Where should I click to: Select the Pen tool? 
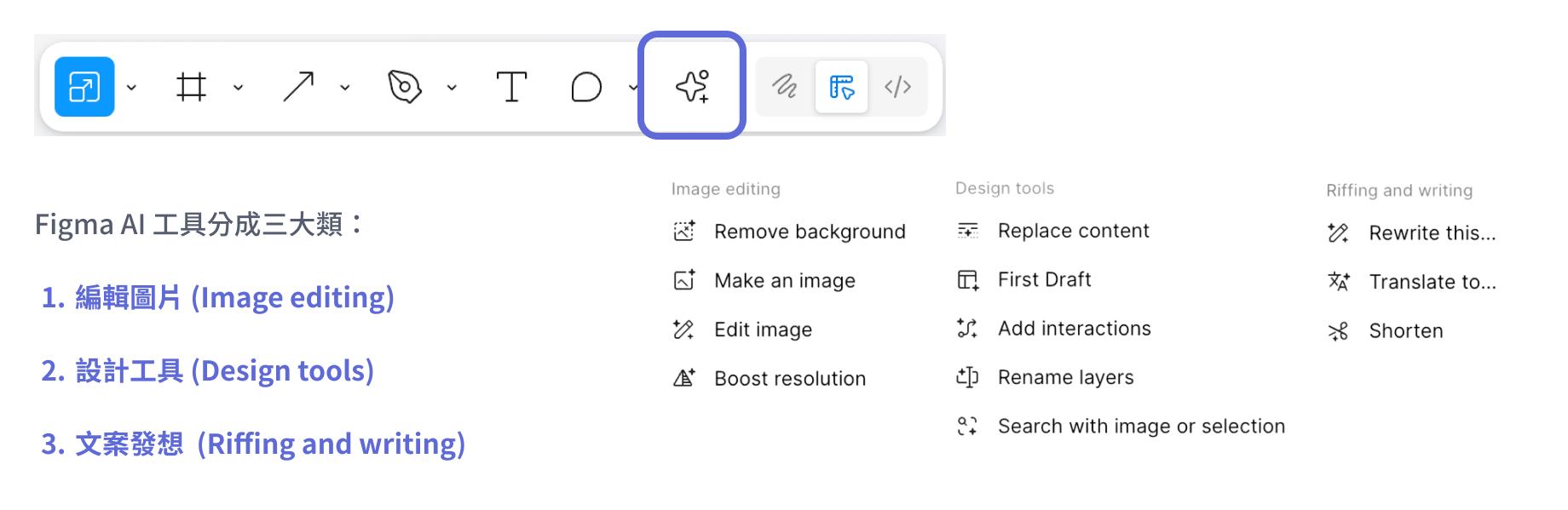click(x=405, y=87)
